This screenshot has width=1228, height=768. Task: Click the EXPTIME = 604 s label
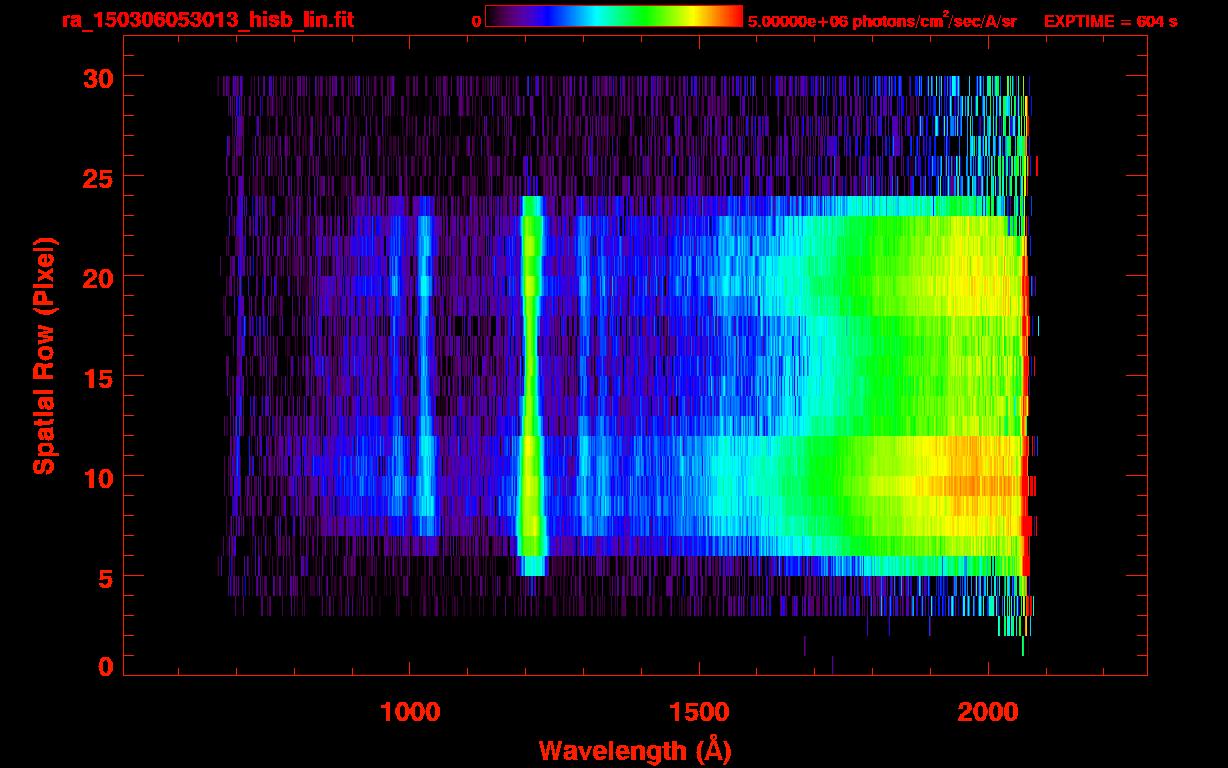tap(1110, 21)
